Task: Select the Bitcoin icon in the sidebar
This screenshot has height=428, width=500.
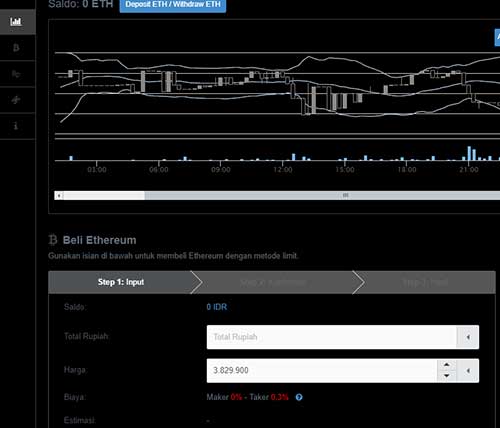Action: pos(16,48)
